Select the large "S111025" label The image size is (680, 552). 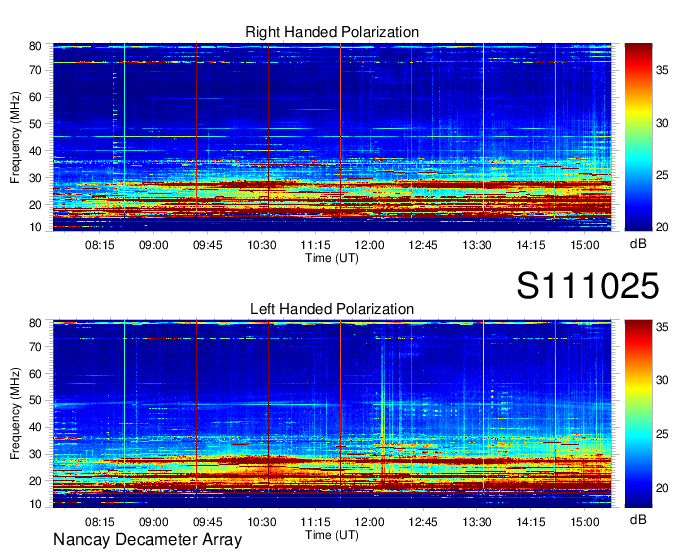tap(588, 286)
